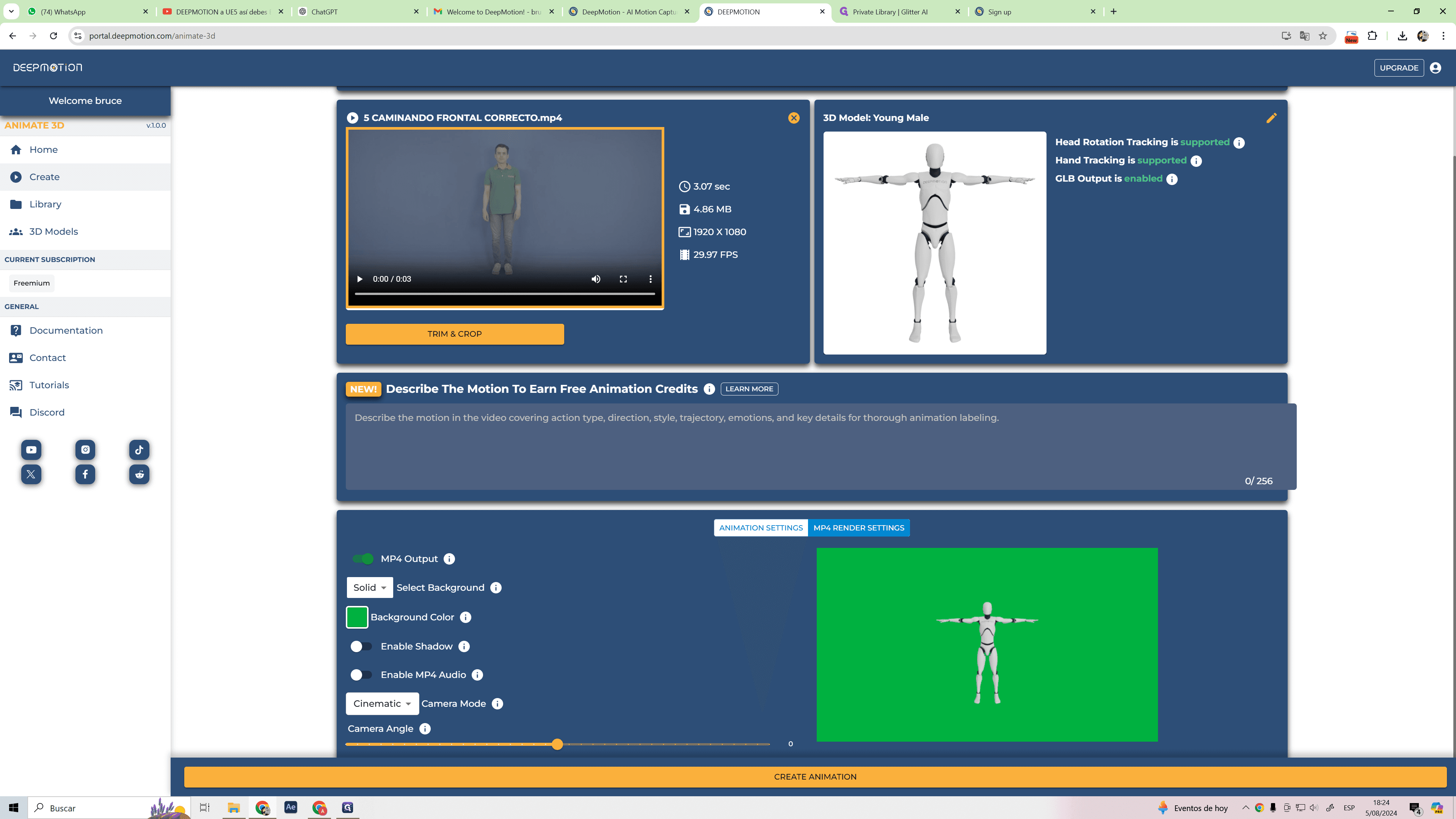Show info for Select Background
The width and height of the screenshot is (1456, 819).
(x=496, y=588)
